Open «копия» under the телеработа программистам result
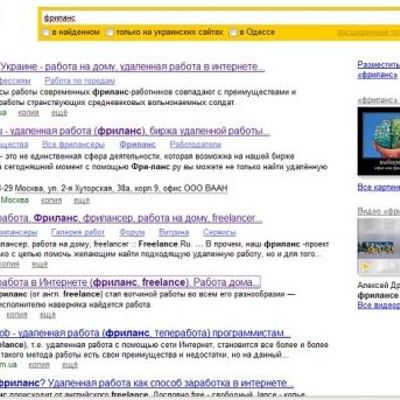This screenshot has width=400, height=400. coord(39,365)
